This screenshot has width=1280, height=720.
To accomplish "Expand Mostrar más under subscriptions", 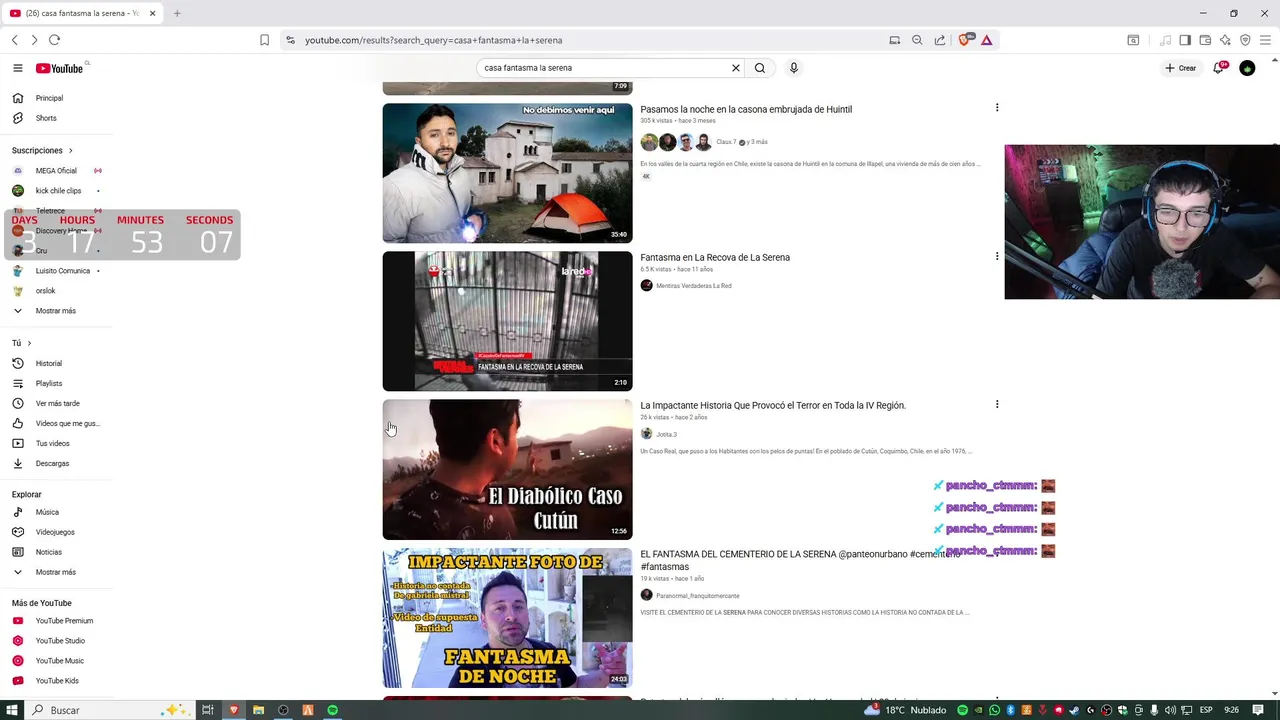I will 55,311.
